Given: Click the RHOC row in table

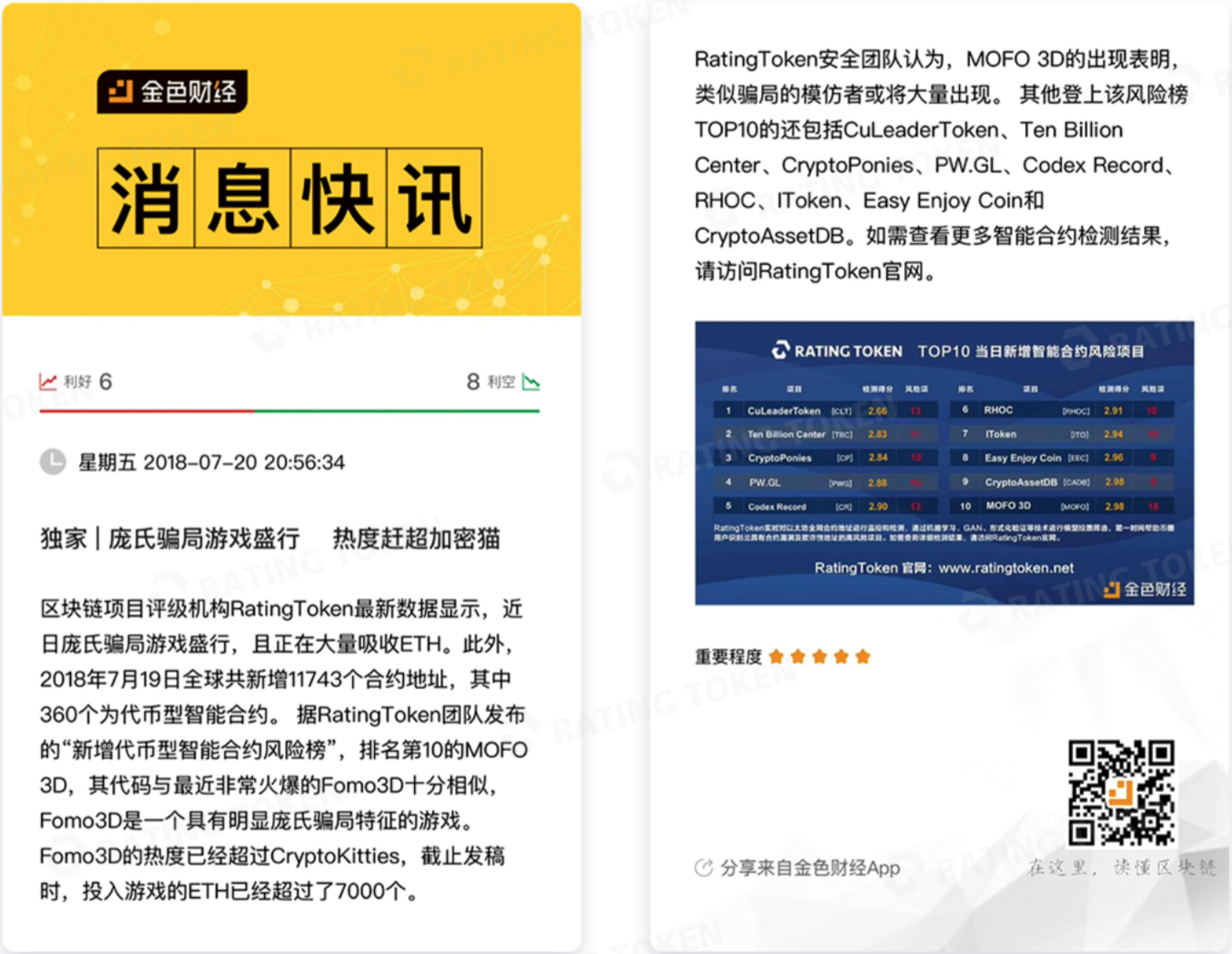Looking at the screenshot, I should tap(1062, 411).
